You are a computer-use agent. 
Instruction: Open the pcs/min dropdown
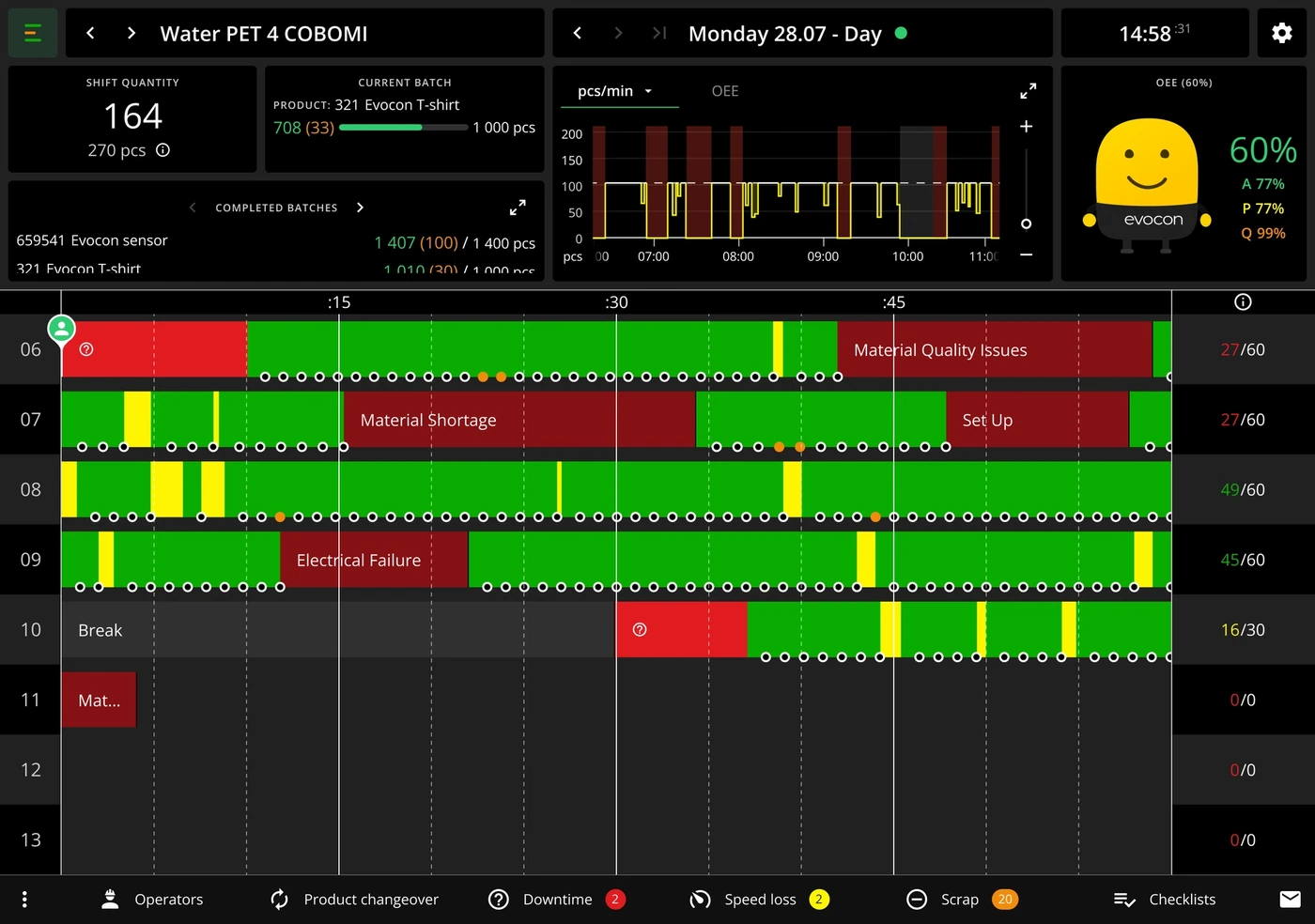click(616, 91)
